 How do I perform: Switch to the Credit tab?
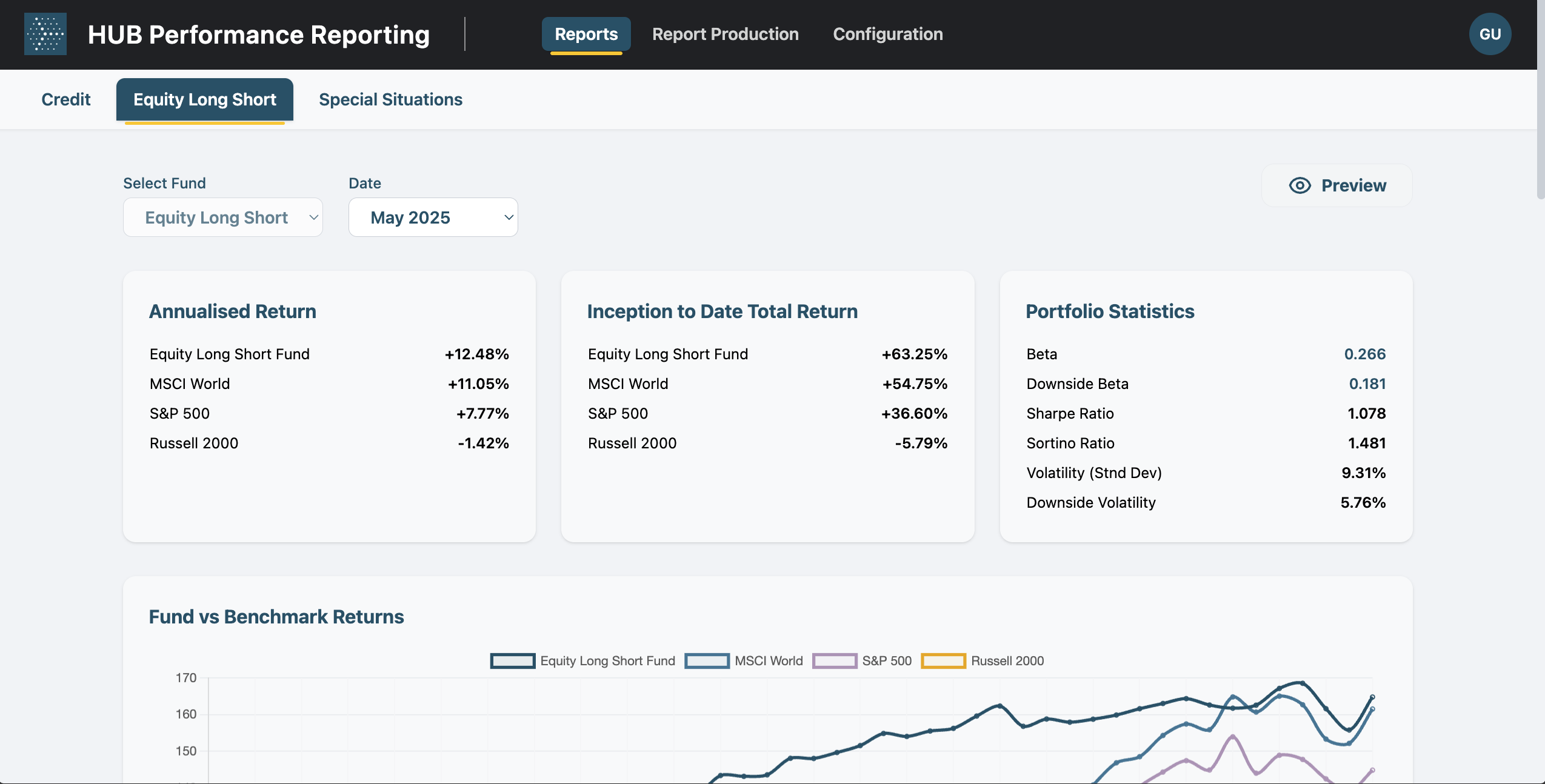65,99
